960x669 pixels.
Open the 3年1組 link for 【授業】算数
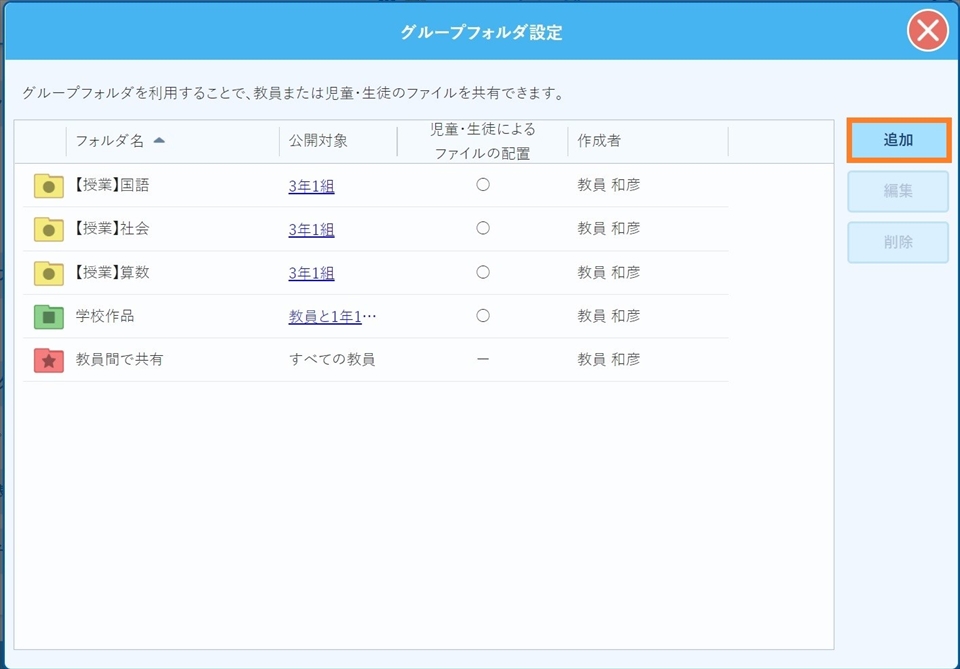[x=311, y=273]
